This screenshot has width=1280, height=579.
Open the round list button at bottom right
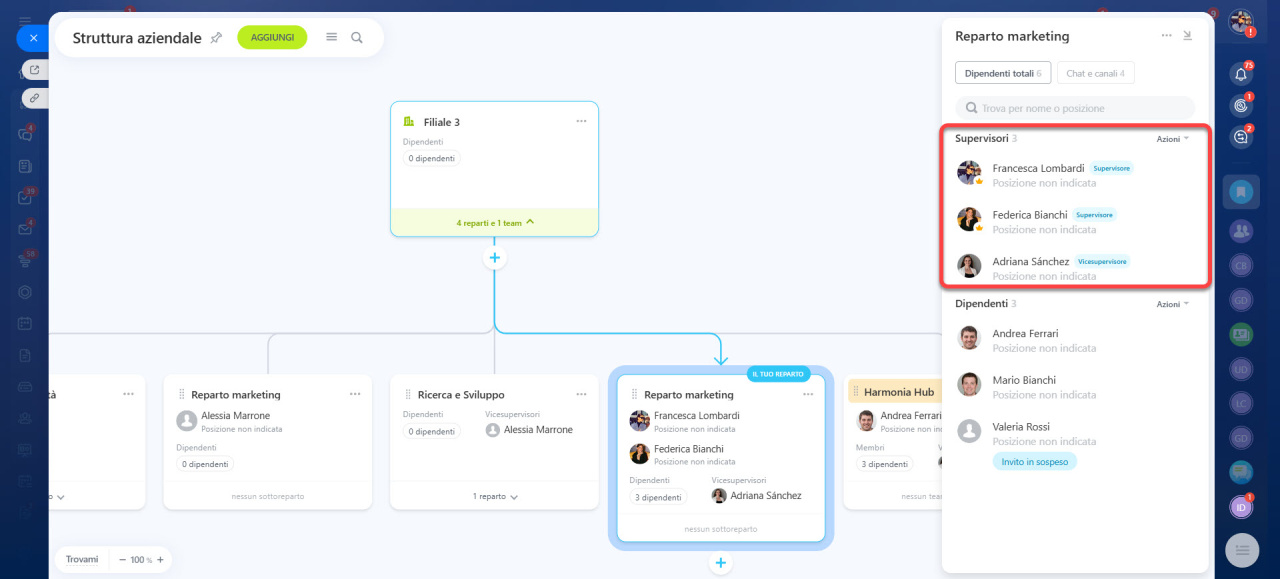1242,549
